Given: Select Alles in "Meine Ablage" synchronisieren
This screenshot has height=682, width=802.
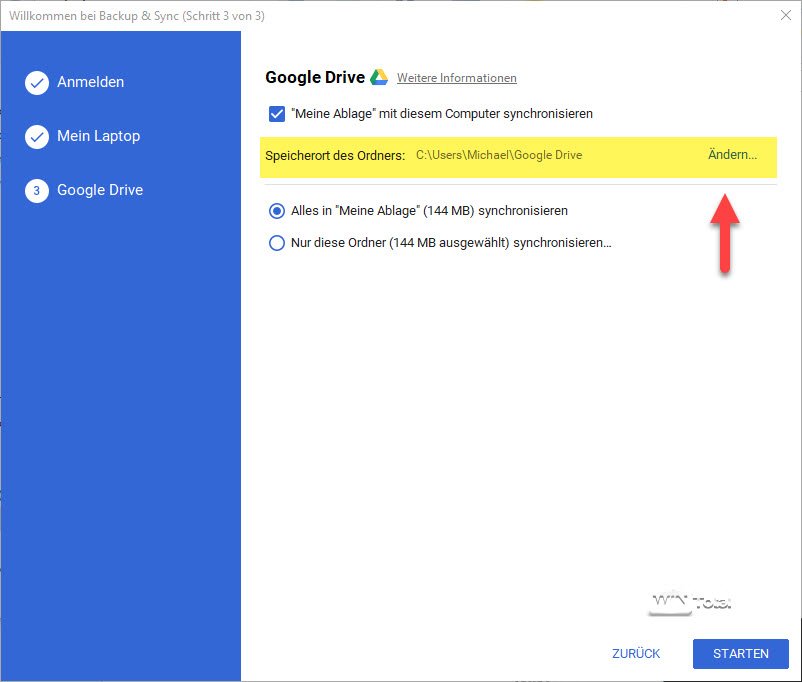Looking at the screenshot, I should (x=277, y=211).
